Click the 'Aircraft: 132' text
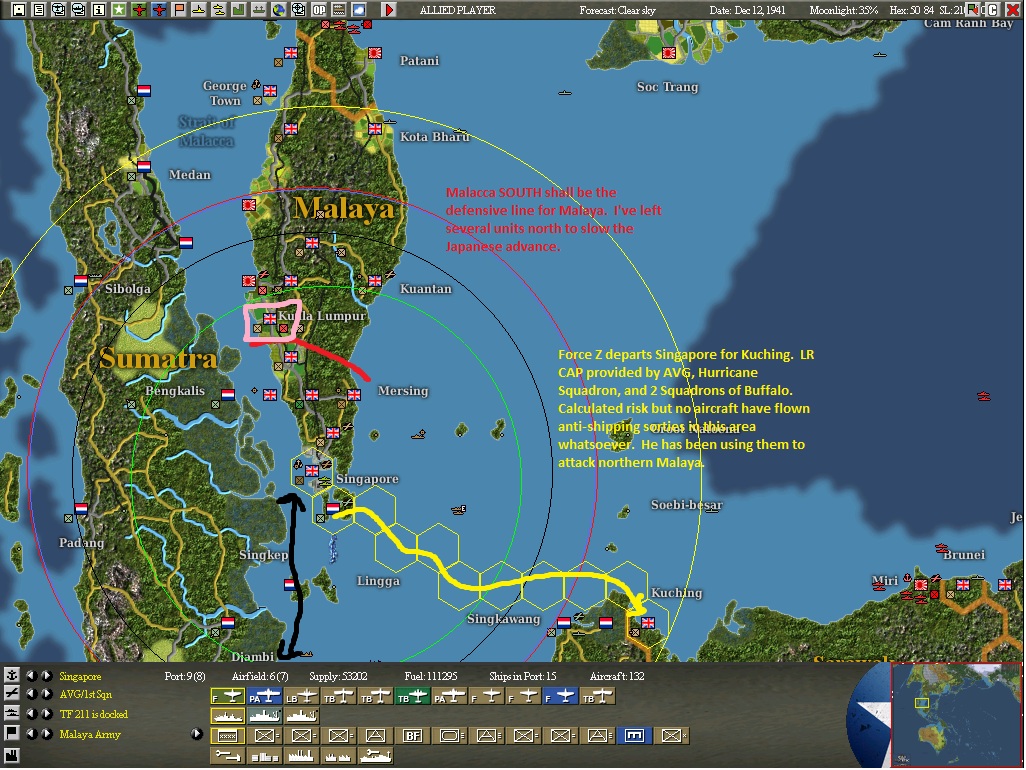The image size is (1026, 770). [x=617, y=676]
